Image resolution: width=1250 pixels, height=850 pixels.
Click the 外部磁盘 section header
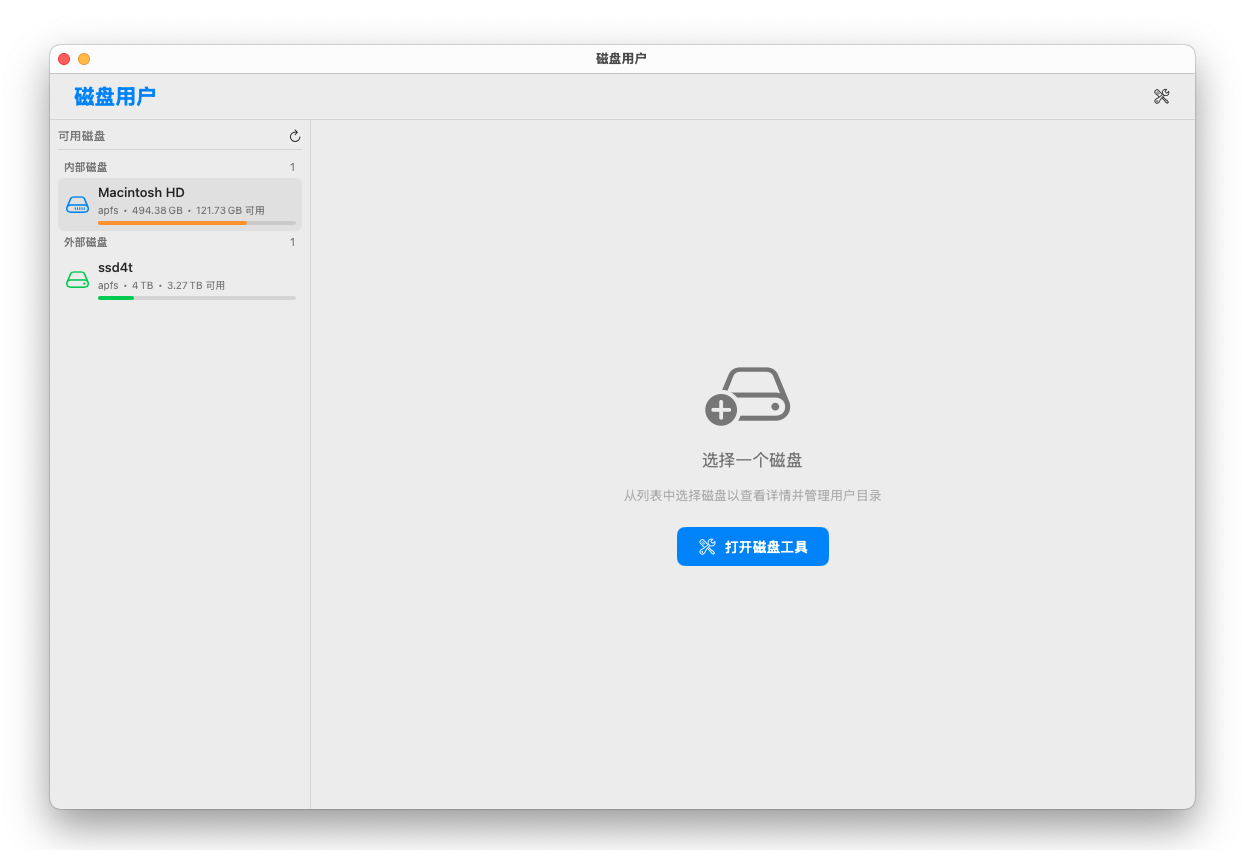pos(86,242)
